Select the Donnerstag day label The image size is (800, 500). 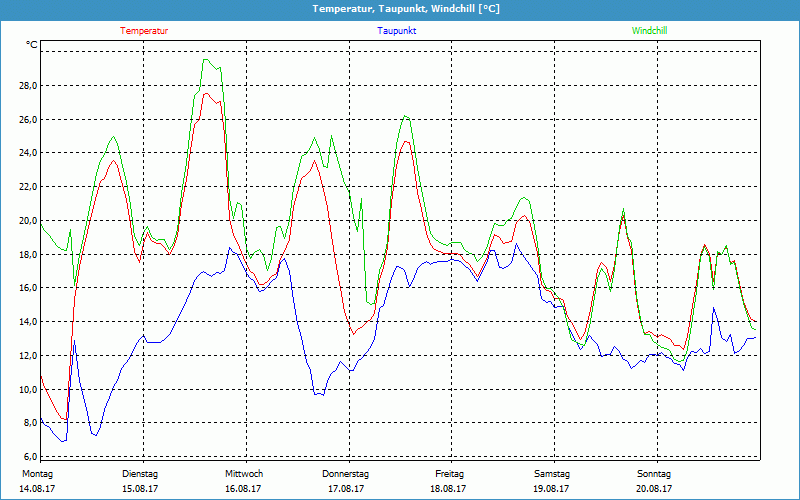click(x=346, y=474)
